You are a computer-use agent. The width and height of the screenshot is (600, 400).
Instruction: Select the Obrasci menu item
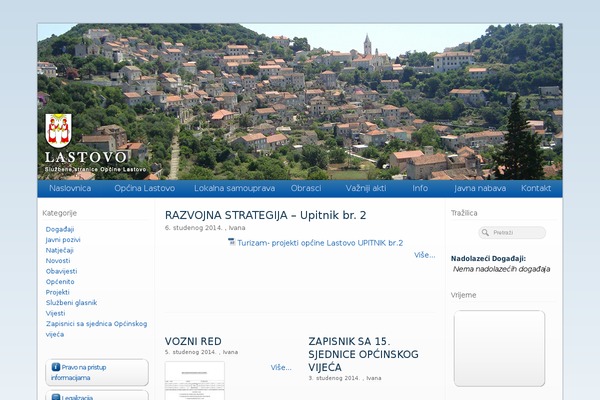tap(306, 188)
